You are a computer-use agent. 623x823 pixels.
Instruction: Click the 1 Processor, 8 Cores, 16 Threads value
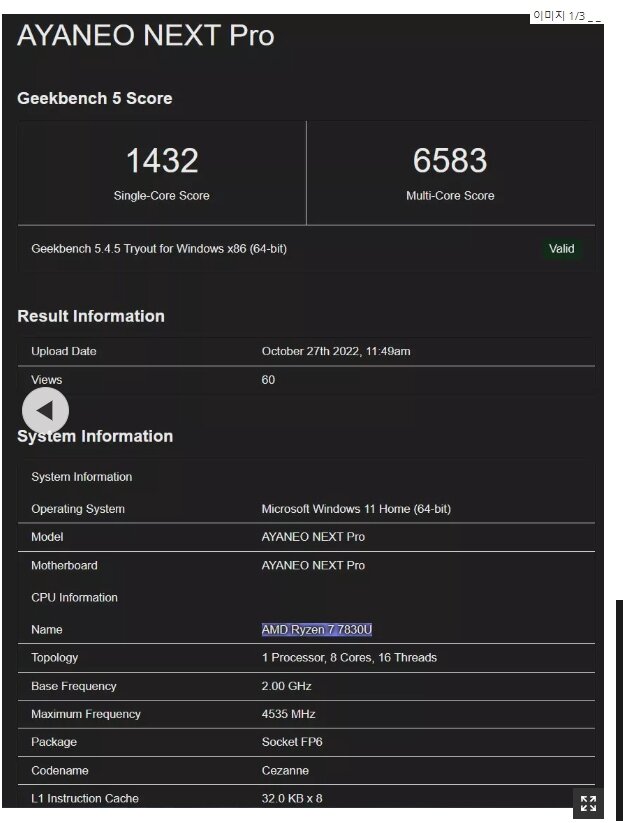point(350,658)
